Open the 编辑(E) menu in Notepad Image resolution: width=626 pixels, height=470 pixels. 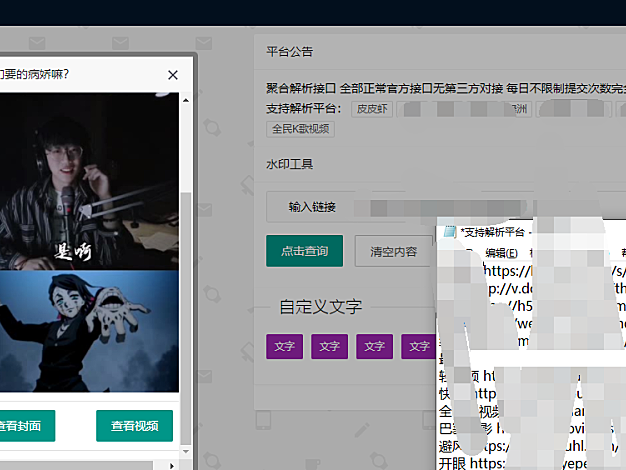501,253
